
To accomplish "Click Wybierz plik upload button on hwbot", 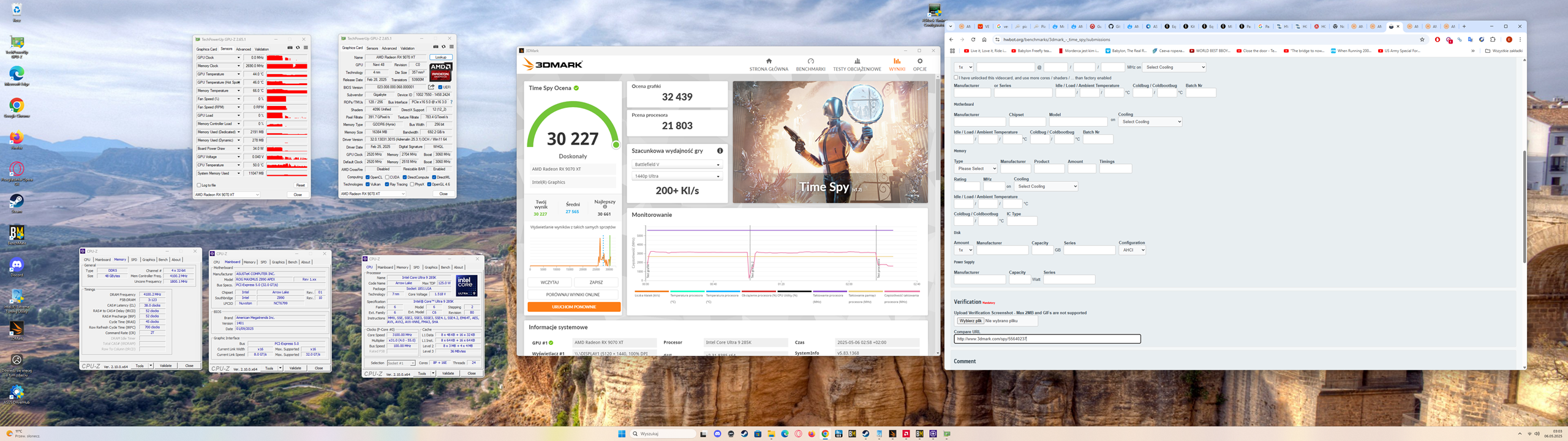I will pyautogui.click(x=970, y=321).
